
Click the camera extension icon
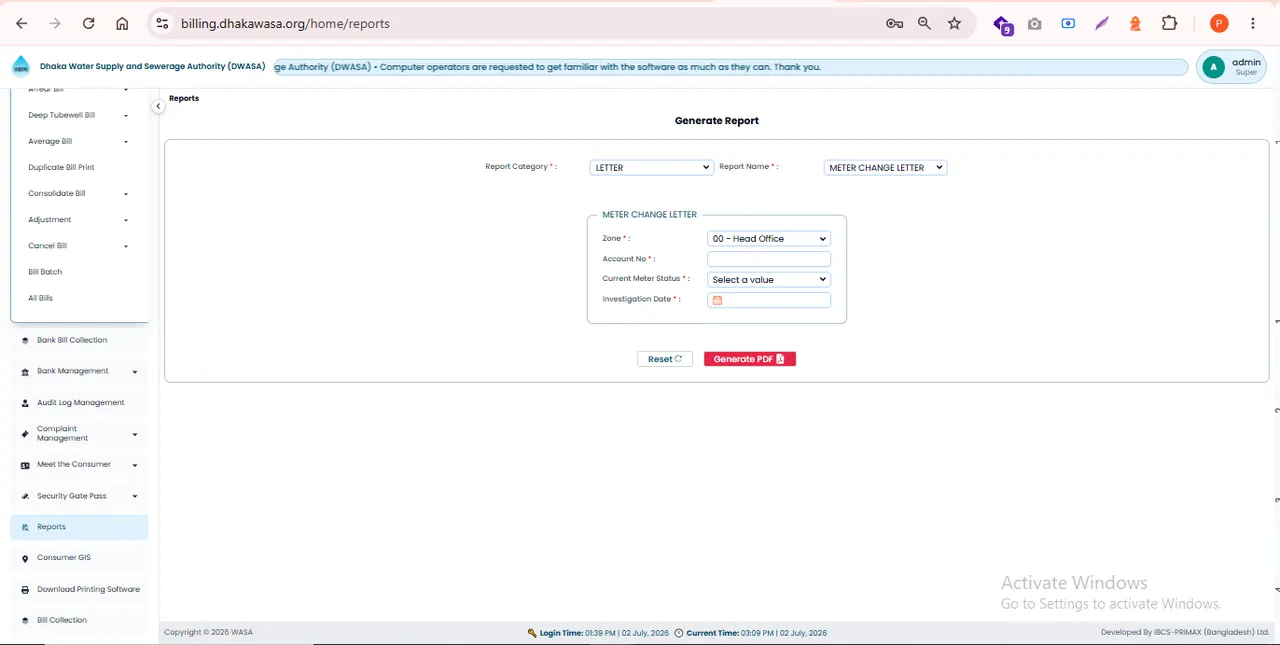[x=1035, y=23]
